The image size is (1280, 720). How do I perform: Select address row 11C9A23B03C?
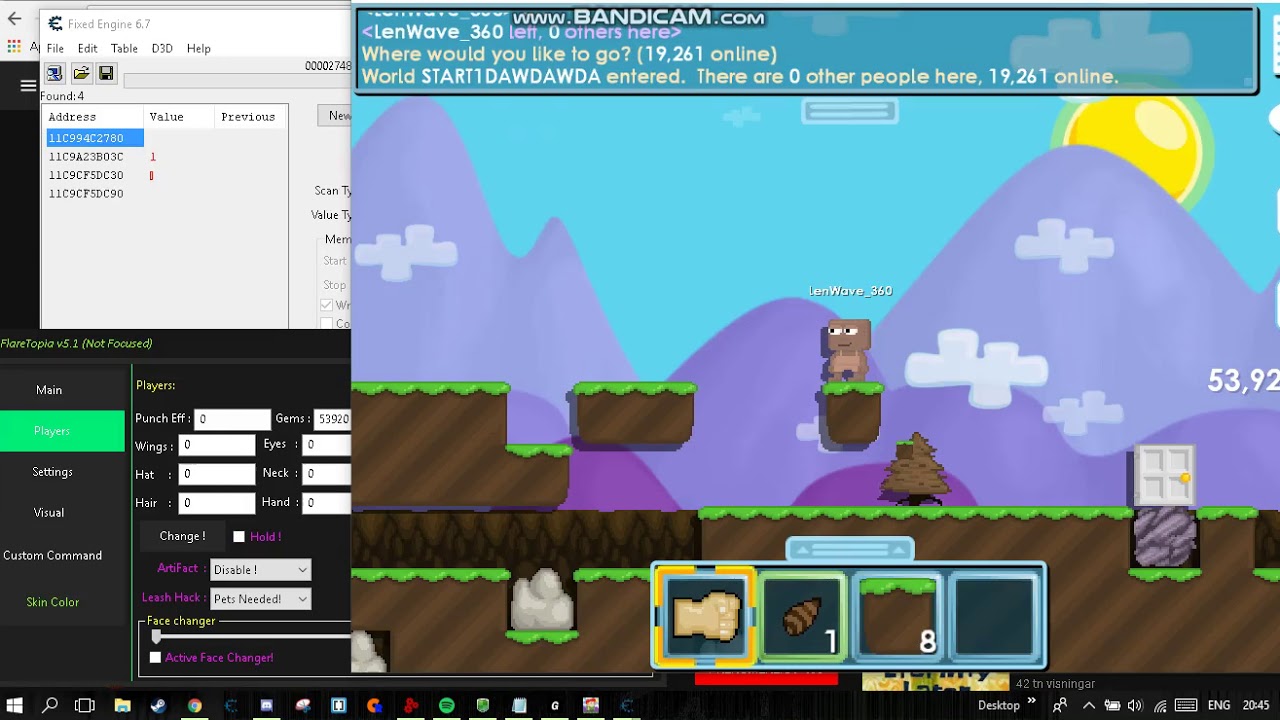(x=166, y=157)
